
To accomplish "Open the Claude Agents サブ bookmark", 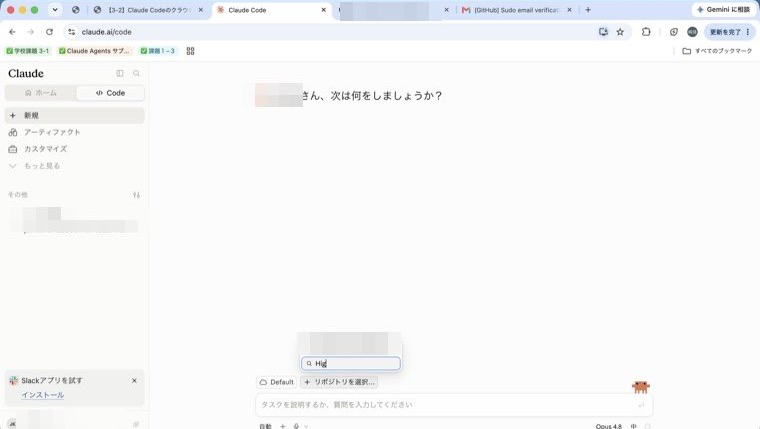I will (94, 51).
